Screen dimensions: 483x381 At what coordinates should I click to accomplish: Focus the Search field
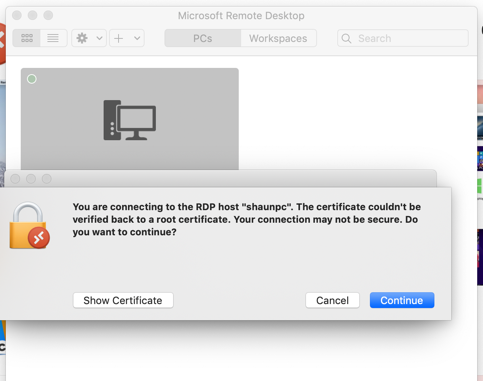[x=403, y=38]
